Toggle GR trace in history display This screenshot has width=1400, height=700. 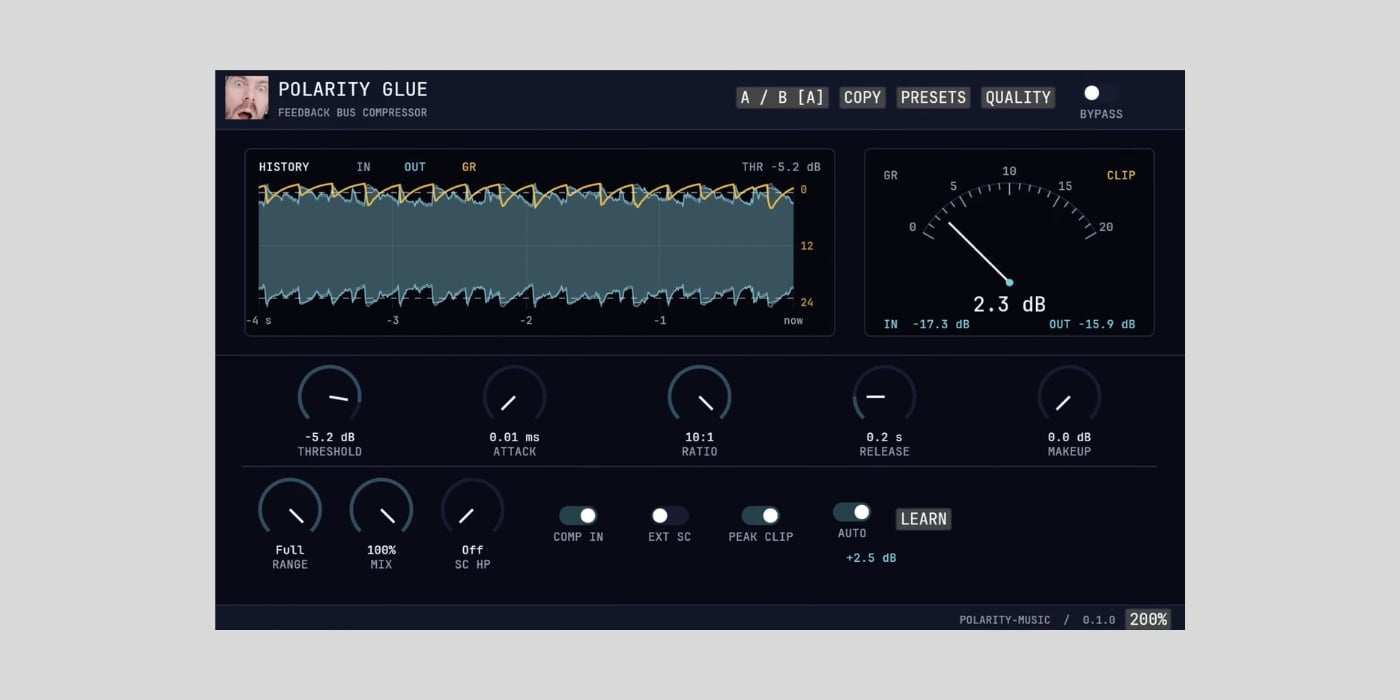(x=469, y=167)
